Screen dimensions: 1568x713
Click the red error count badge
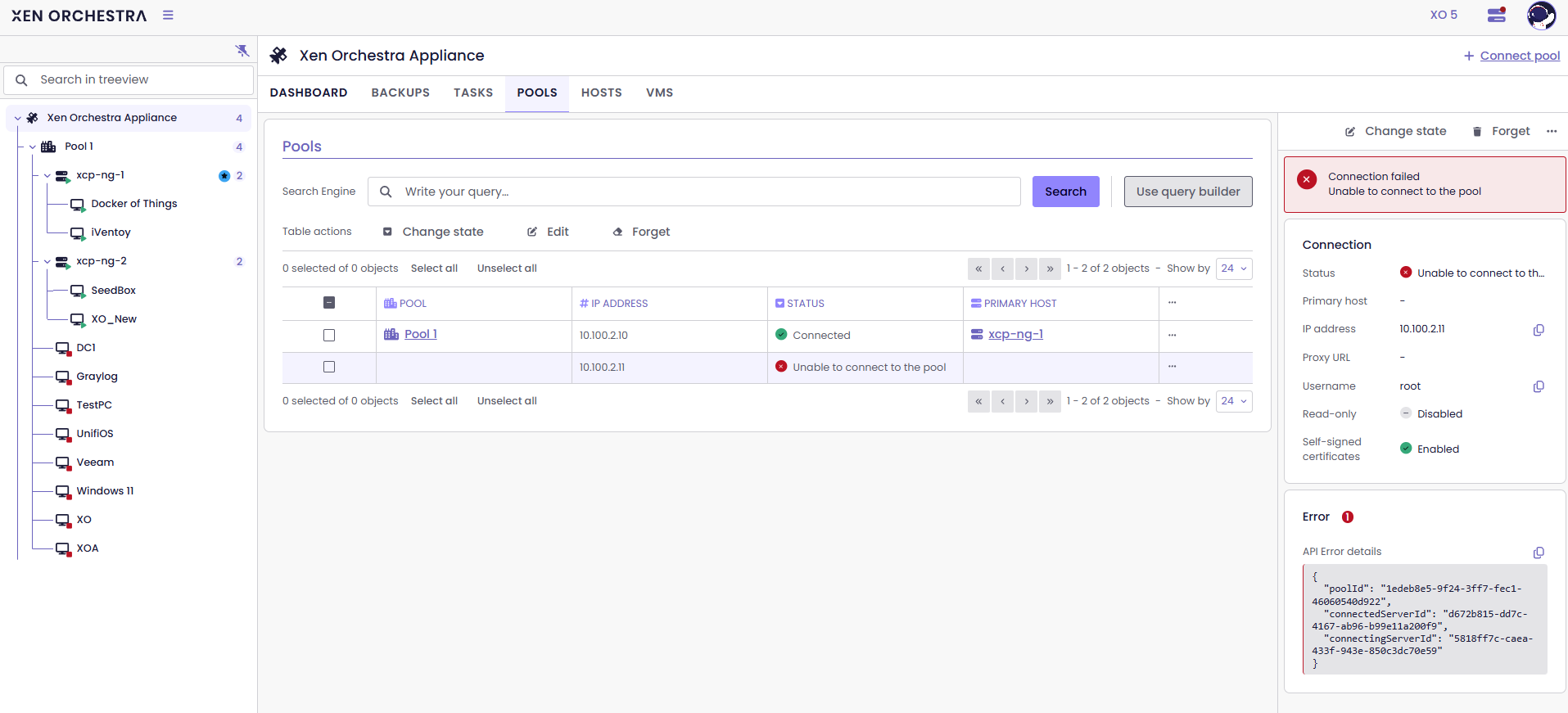pos(1348,517)
